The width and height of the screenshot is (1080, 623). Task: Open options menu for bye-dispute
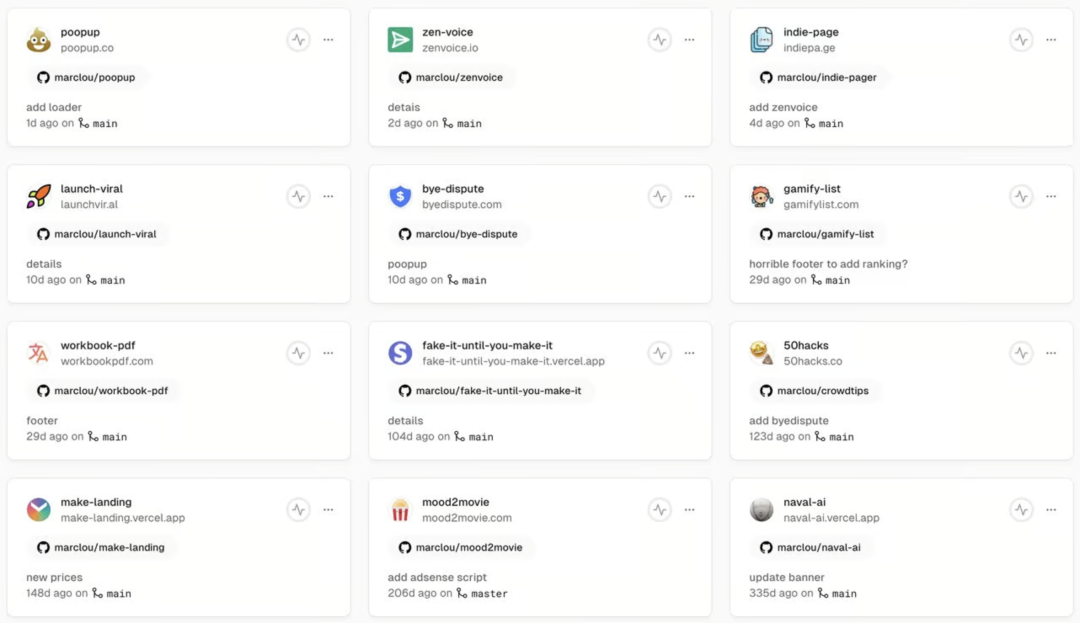689,196
